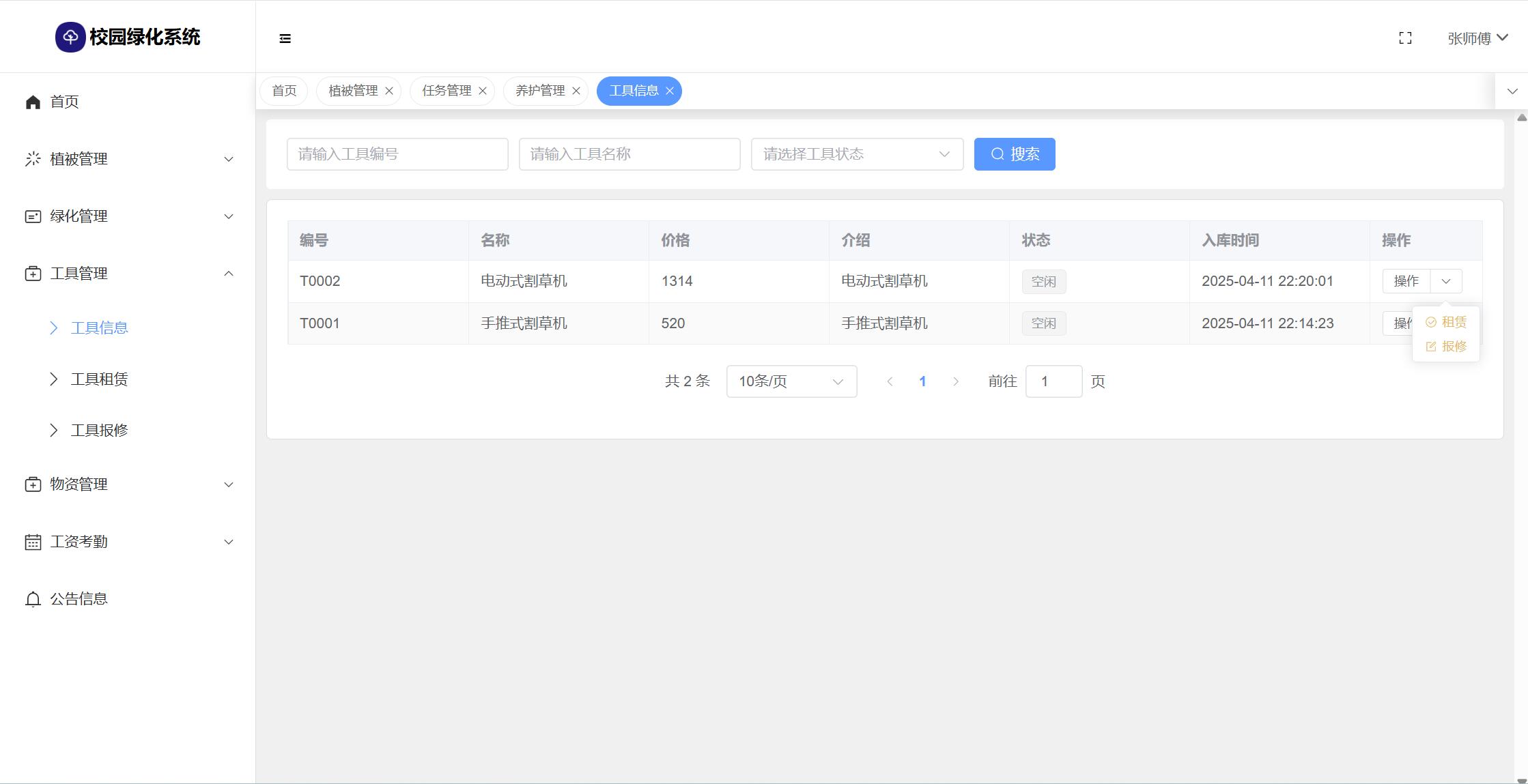The height and width of the screenshot is (784, 1528).
Task: Click the 搜索 search button
Action: tap(1014, 154)
